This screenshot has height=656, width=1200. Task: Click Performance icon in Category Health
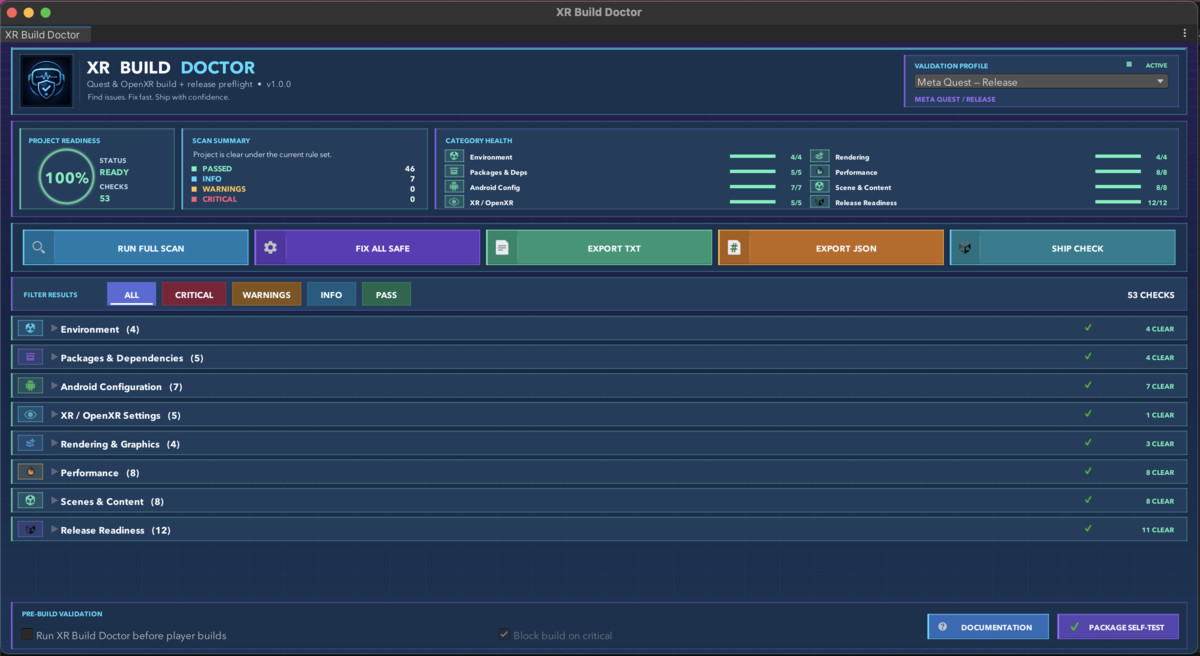click(820, 172)
